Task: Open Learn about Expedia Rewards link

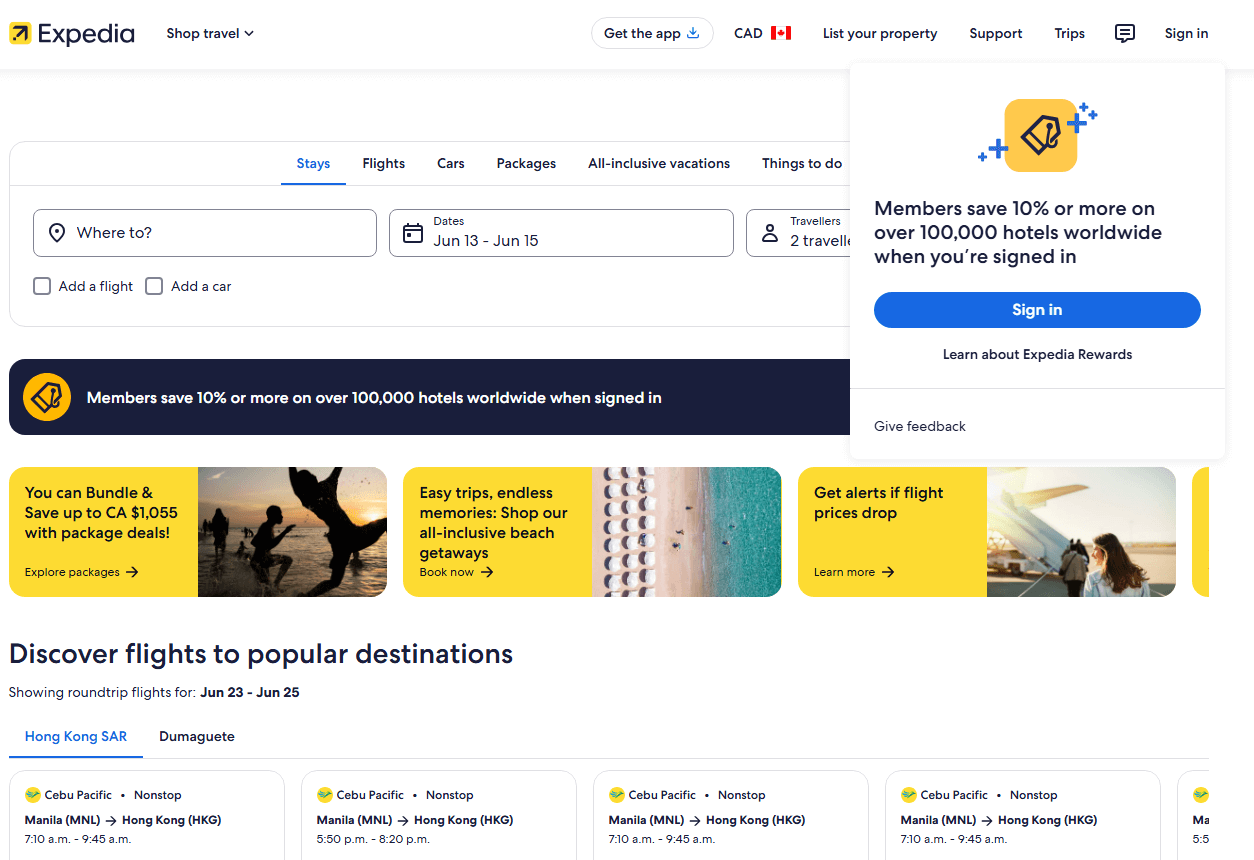Action: tap(1037, 354)
